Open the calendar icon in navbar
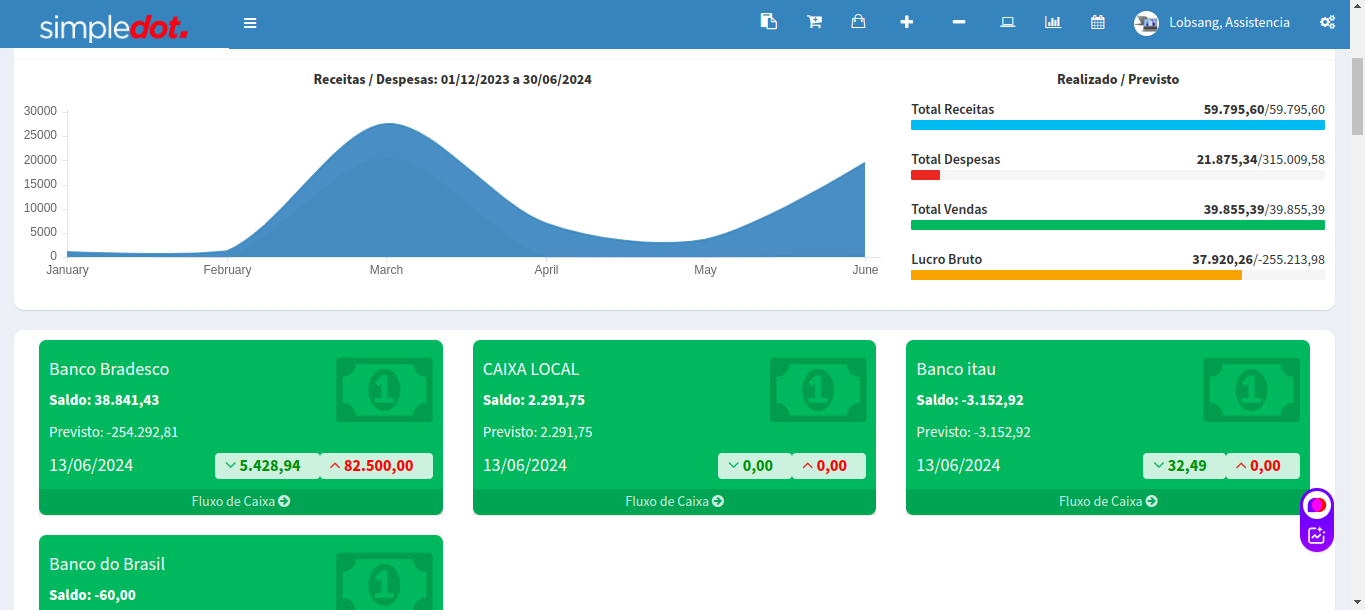The width and height of the screenshot is (1365, 610). (x=1098, y=22)
